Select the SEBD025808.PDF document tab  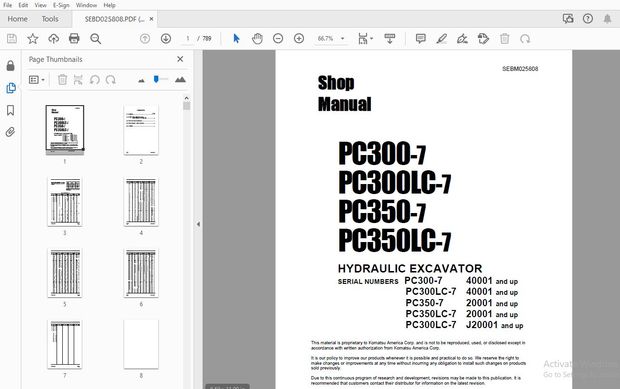pyautogui.click(x=114, y=19)
